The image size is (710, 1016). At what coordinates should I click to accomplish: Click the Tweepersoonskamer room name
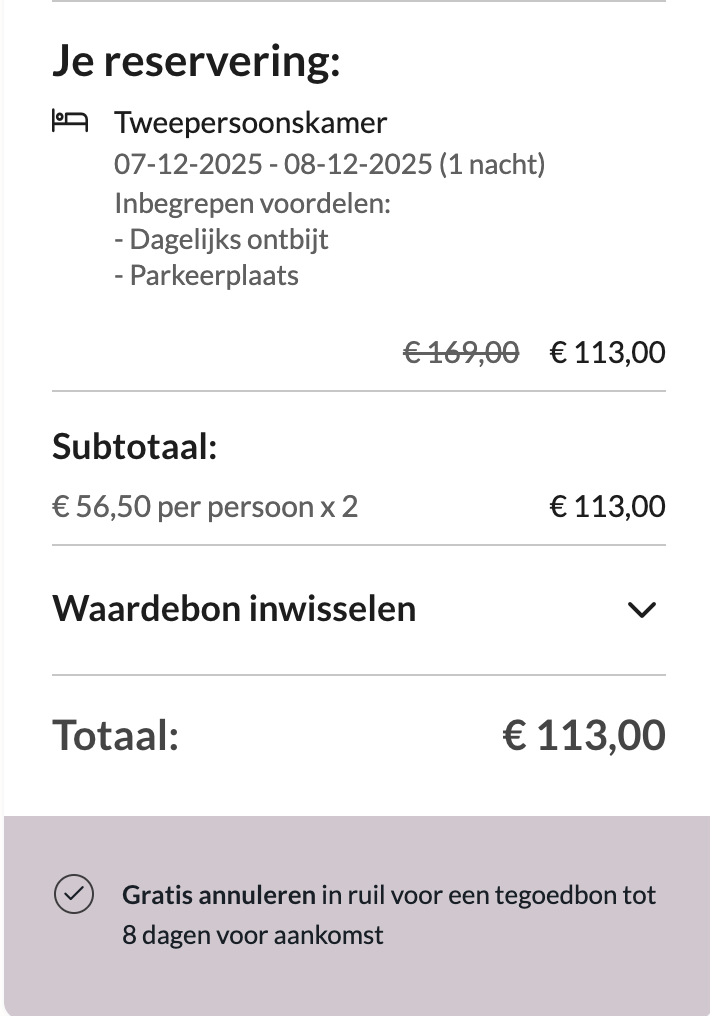pos(250,122)
